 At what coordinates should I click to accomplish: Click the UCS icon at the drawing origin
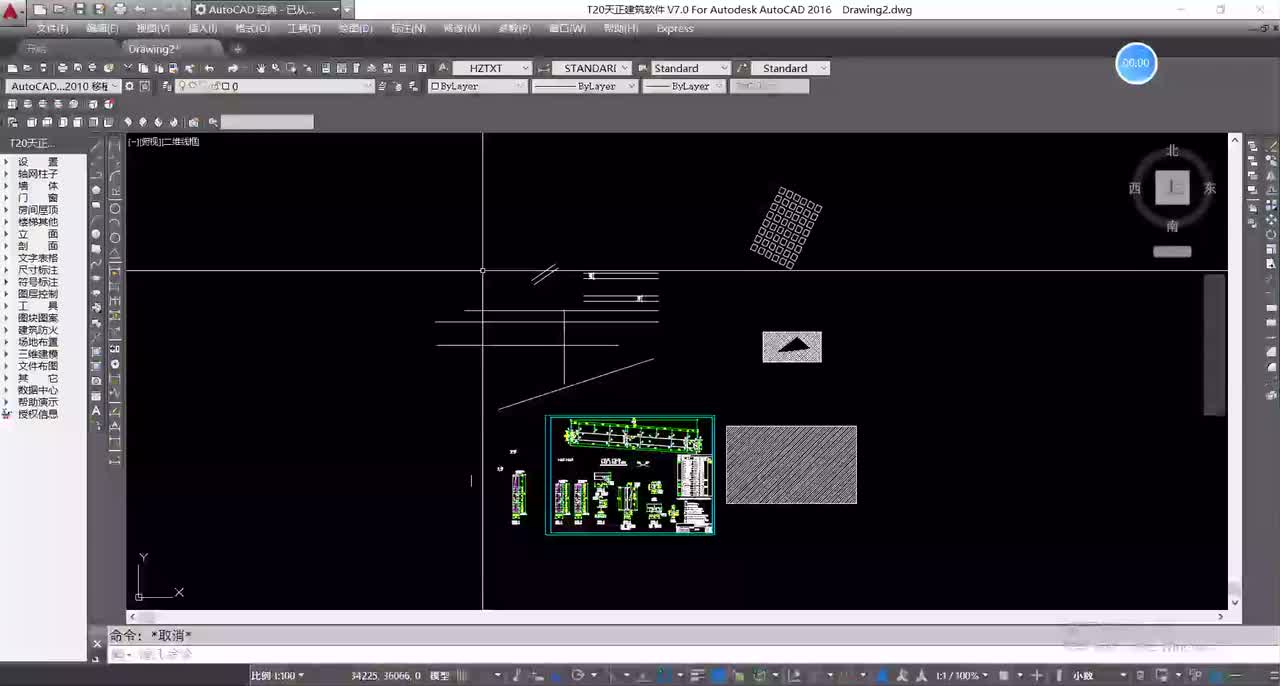click(x=158, y=579)
